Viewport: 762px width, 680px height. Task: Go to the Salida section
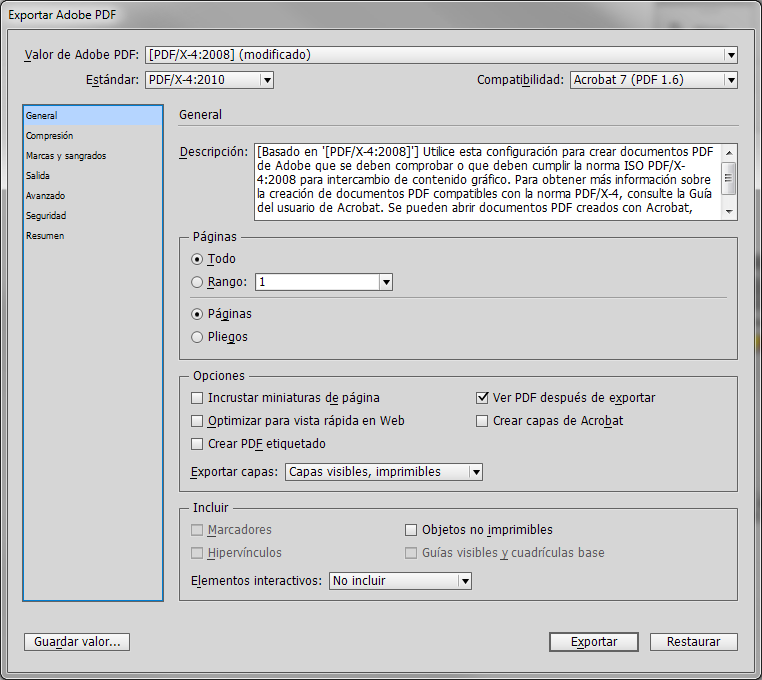click(38, 176)
